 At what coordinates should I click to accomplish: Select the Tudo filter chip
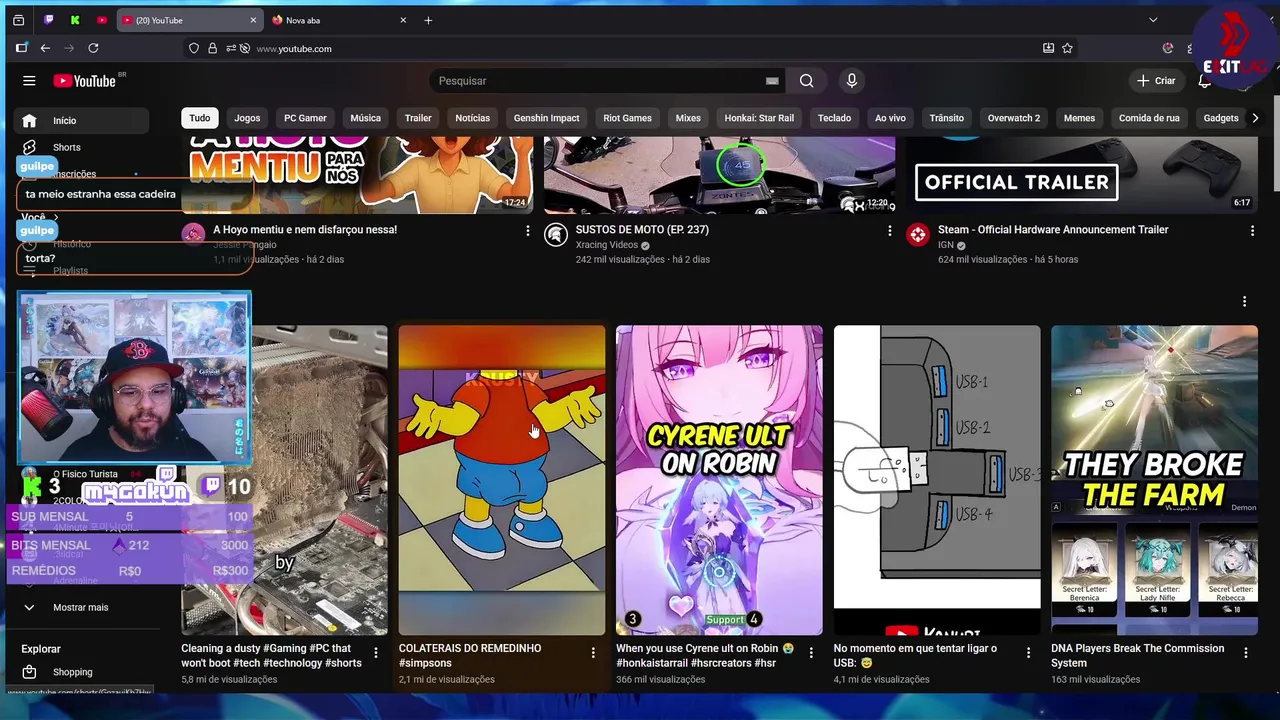pyautogui.click(x=200, y=118)
